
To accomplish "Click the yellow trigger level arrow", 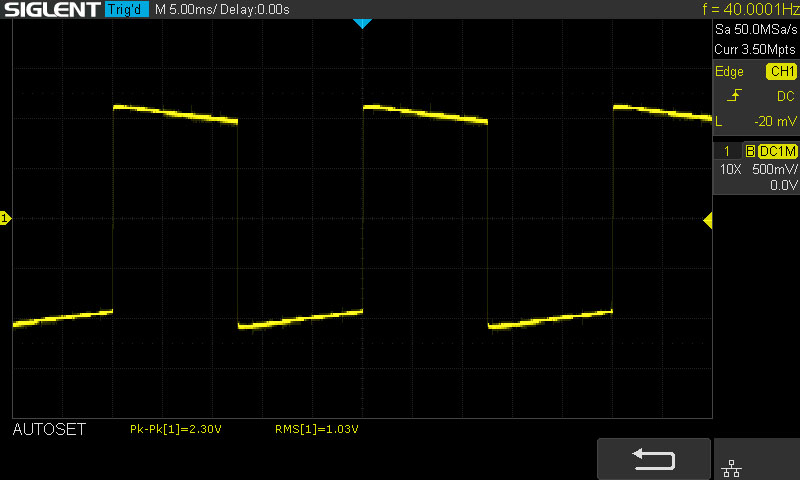I will (x=708, y=220).
